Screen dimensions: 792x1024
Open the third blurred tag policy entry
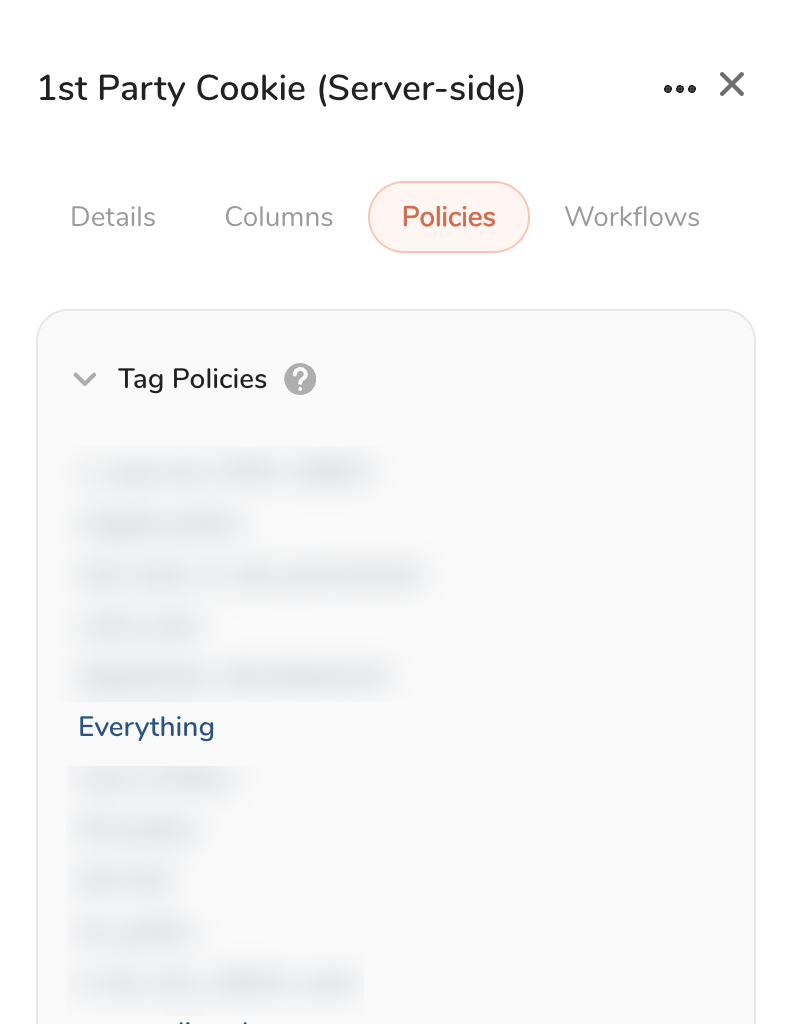point(250,575)
